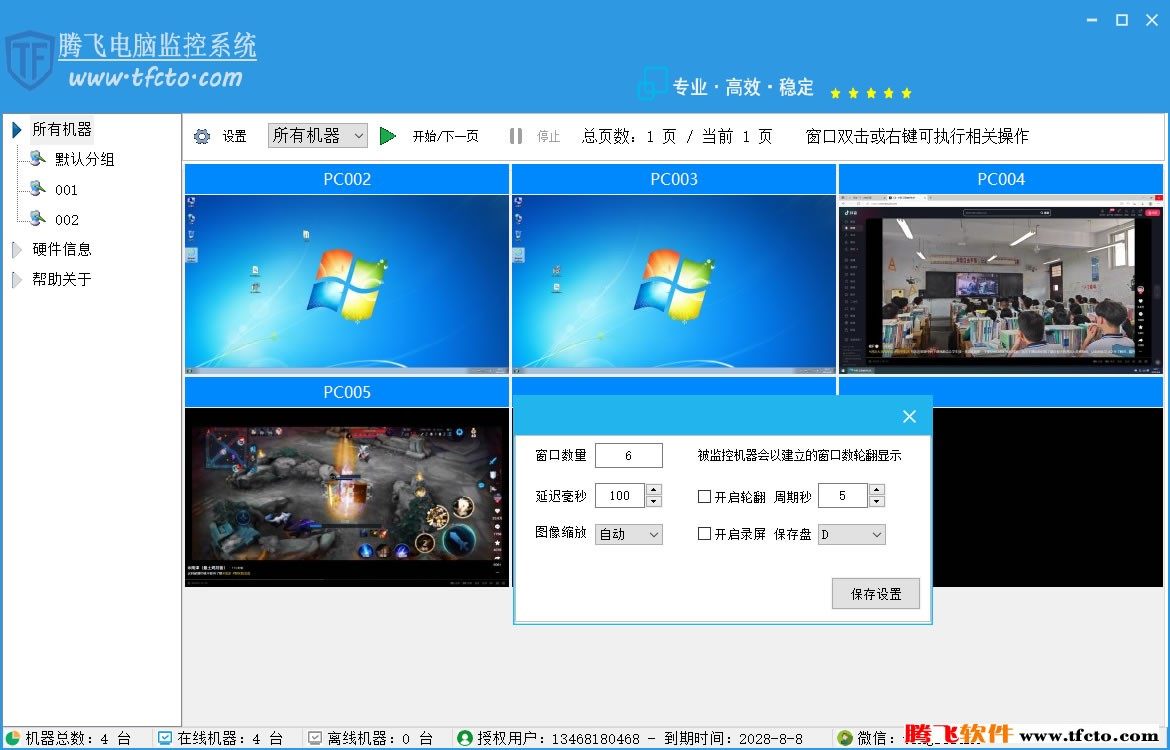This screenshot has width=1170, height=750.
Task: Click the PC005 window header
Action: click(x=347, y=392)
